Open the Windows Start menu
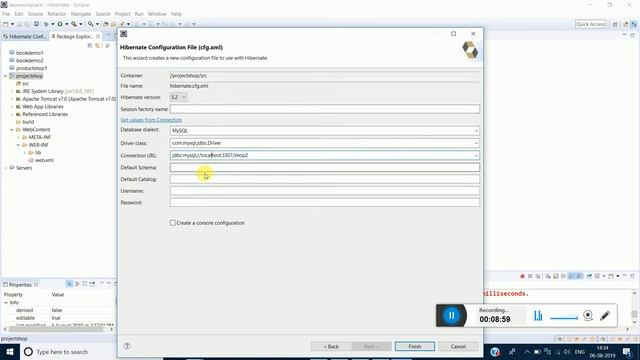The height and width of the screenshot is (360, 640). 10,351
